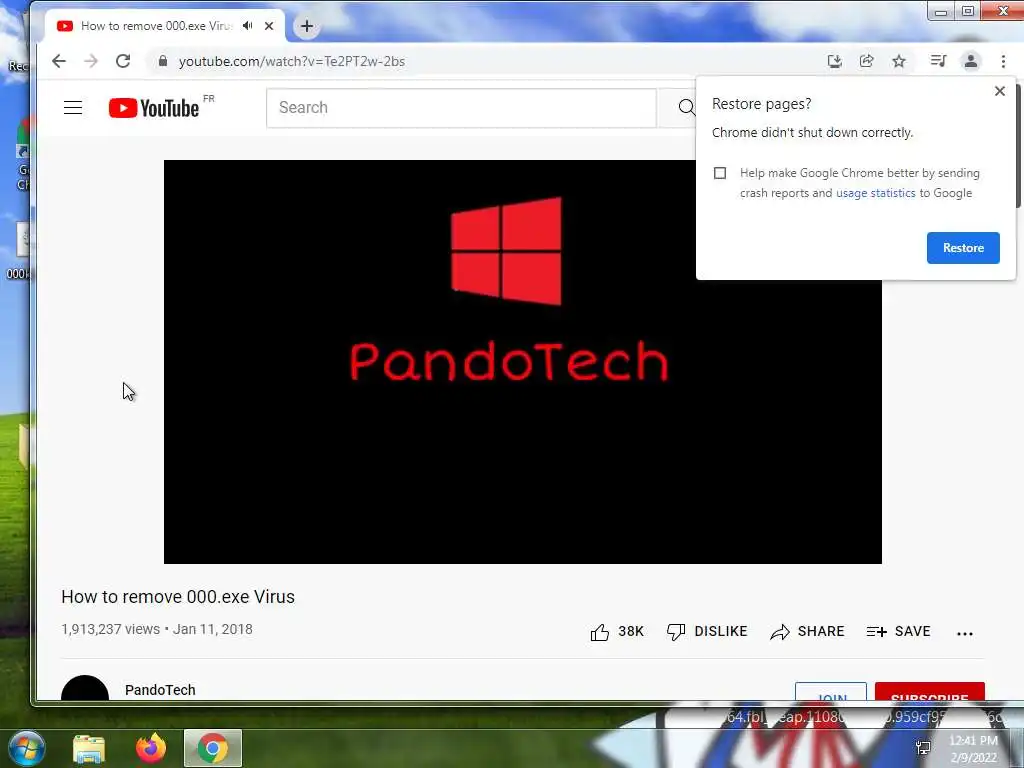Bookmark this page with the star icon
Screen dimensions: 1024x768
pyautogui.click(x=899, y=61)
